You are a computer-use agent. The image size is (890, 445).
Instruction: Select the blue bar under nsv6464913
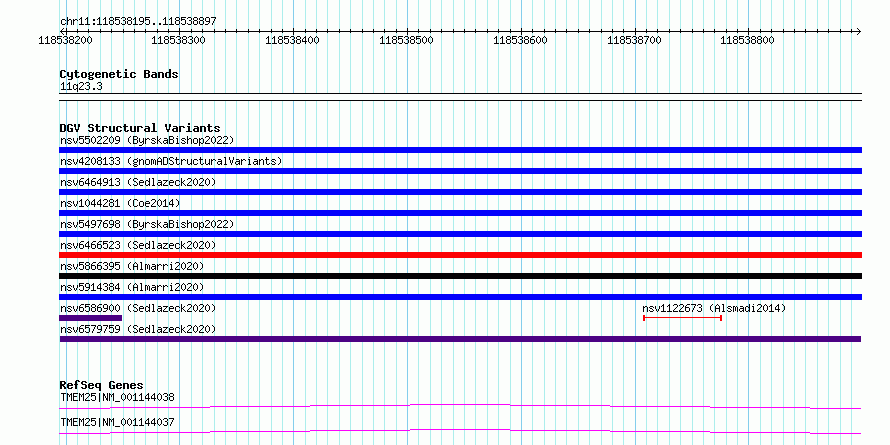click(460, 192)
